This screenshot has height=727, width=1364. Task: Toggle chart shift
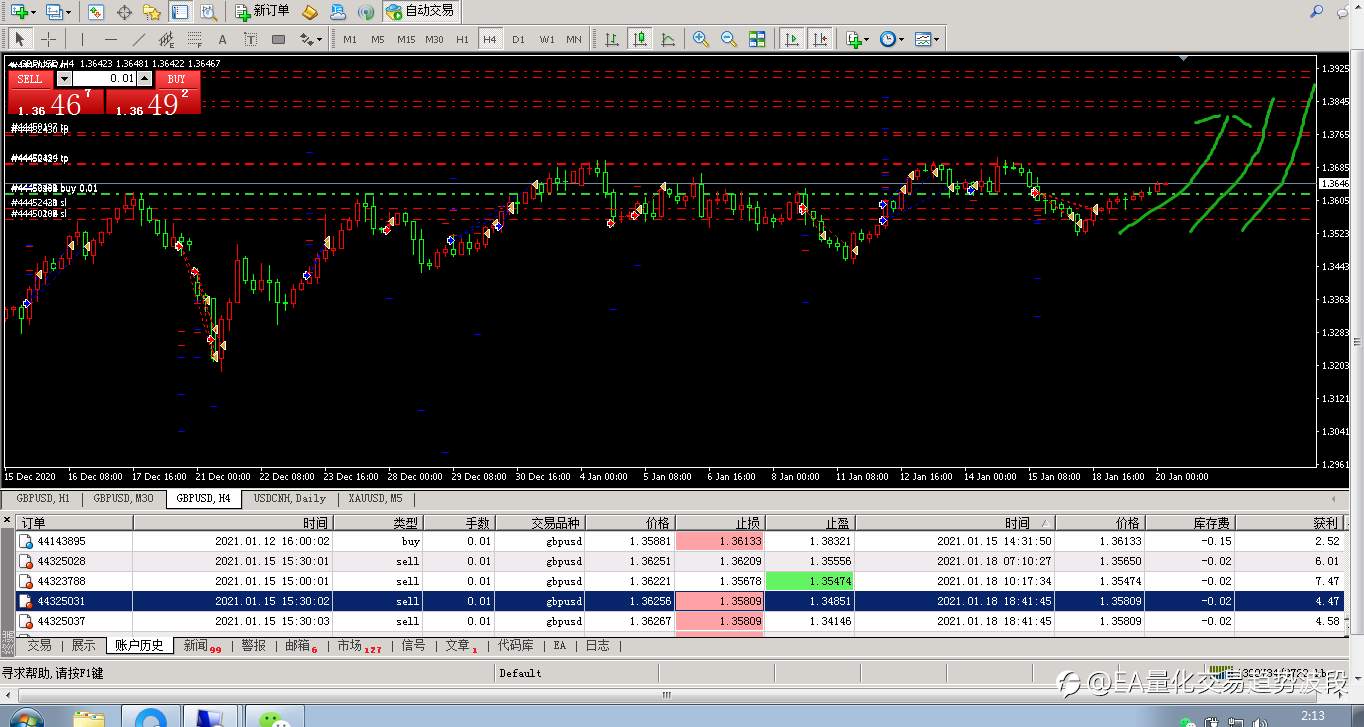click(x=820, y=39)
